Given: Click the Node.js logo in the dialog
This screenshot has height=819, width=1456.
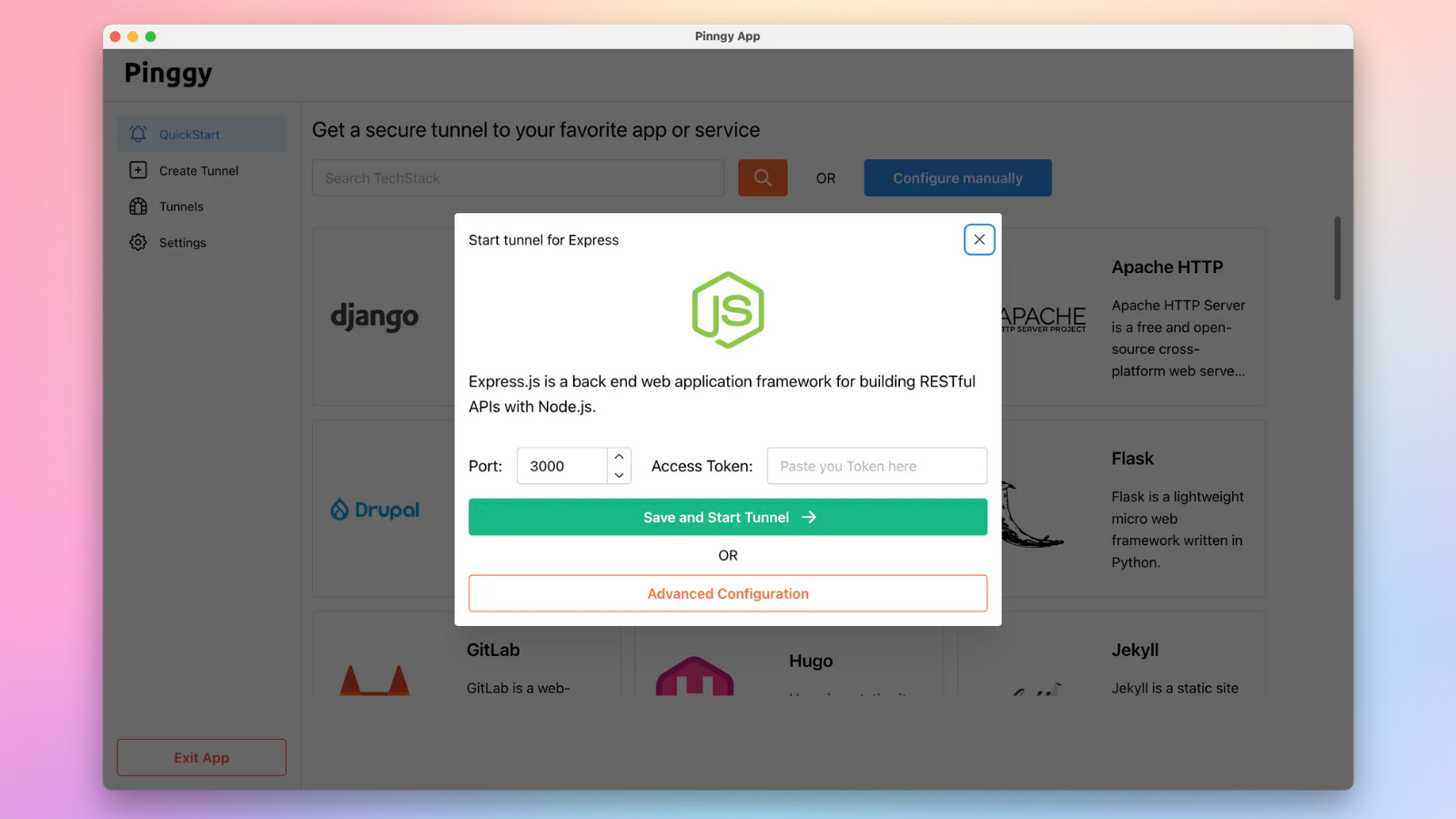Looking at the screenshot, I should click(x=728, y=309).
